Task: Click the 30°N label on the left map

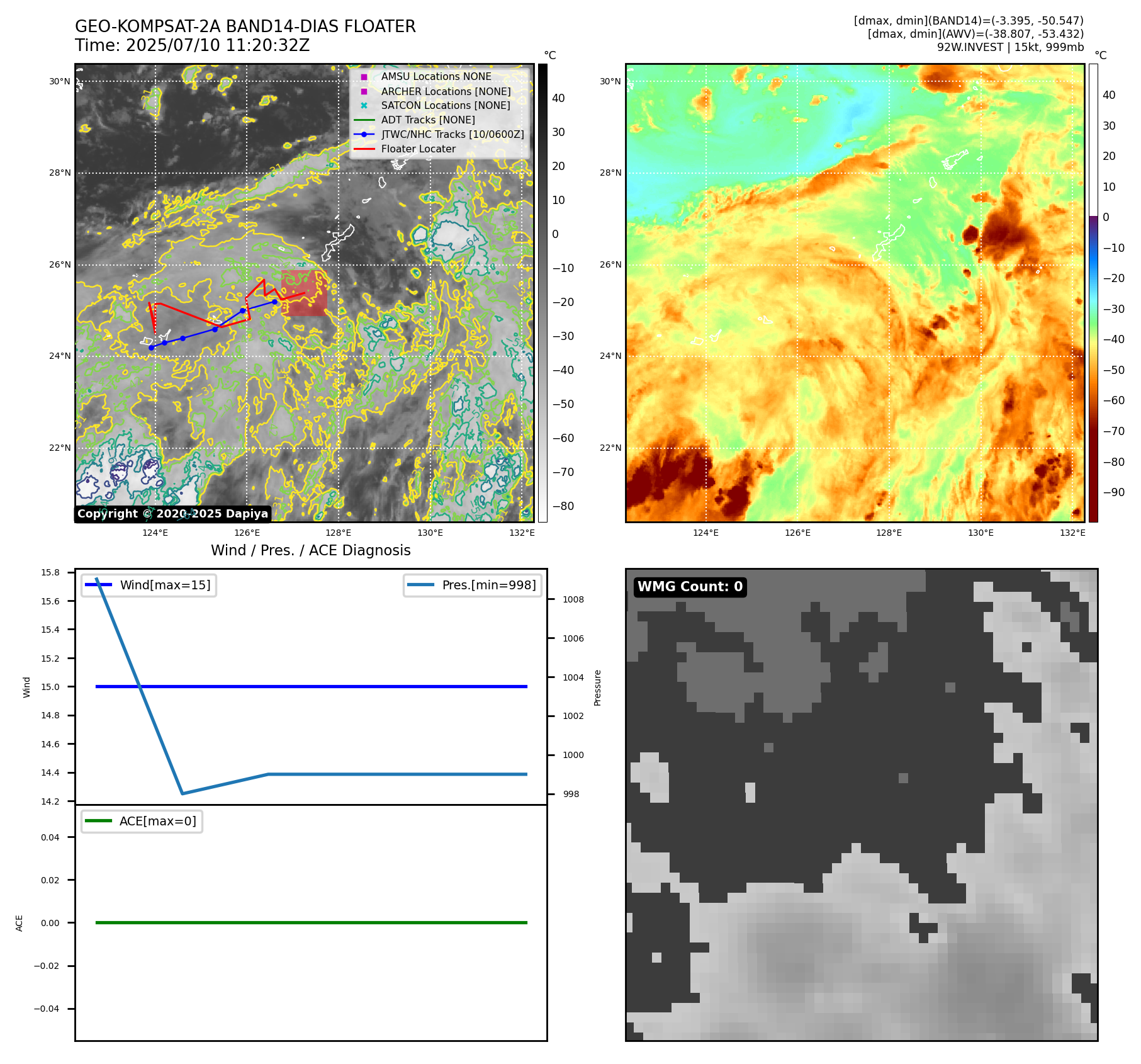Action: pos(60,81)
